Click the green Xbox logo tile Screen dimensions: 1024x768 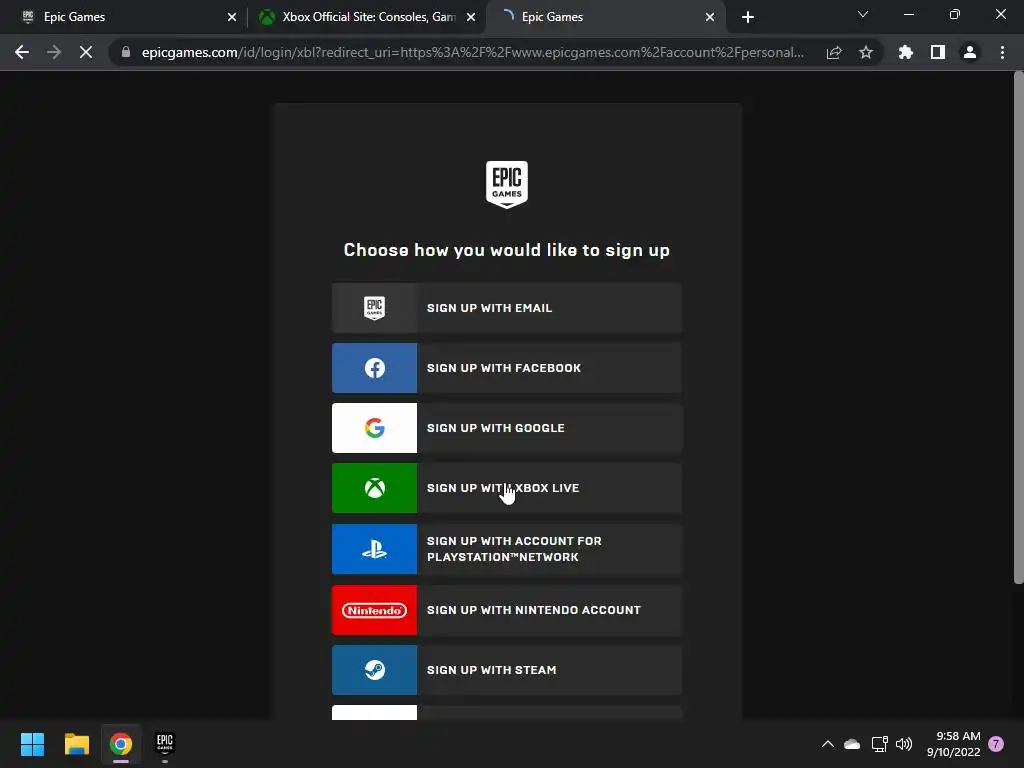374,488
